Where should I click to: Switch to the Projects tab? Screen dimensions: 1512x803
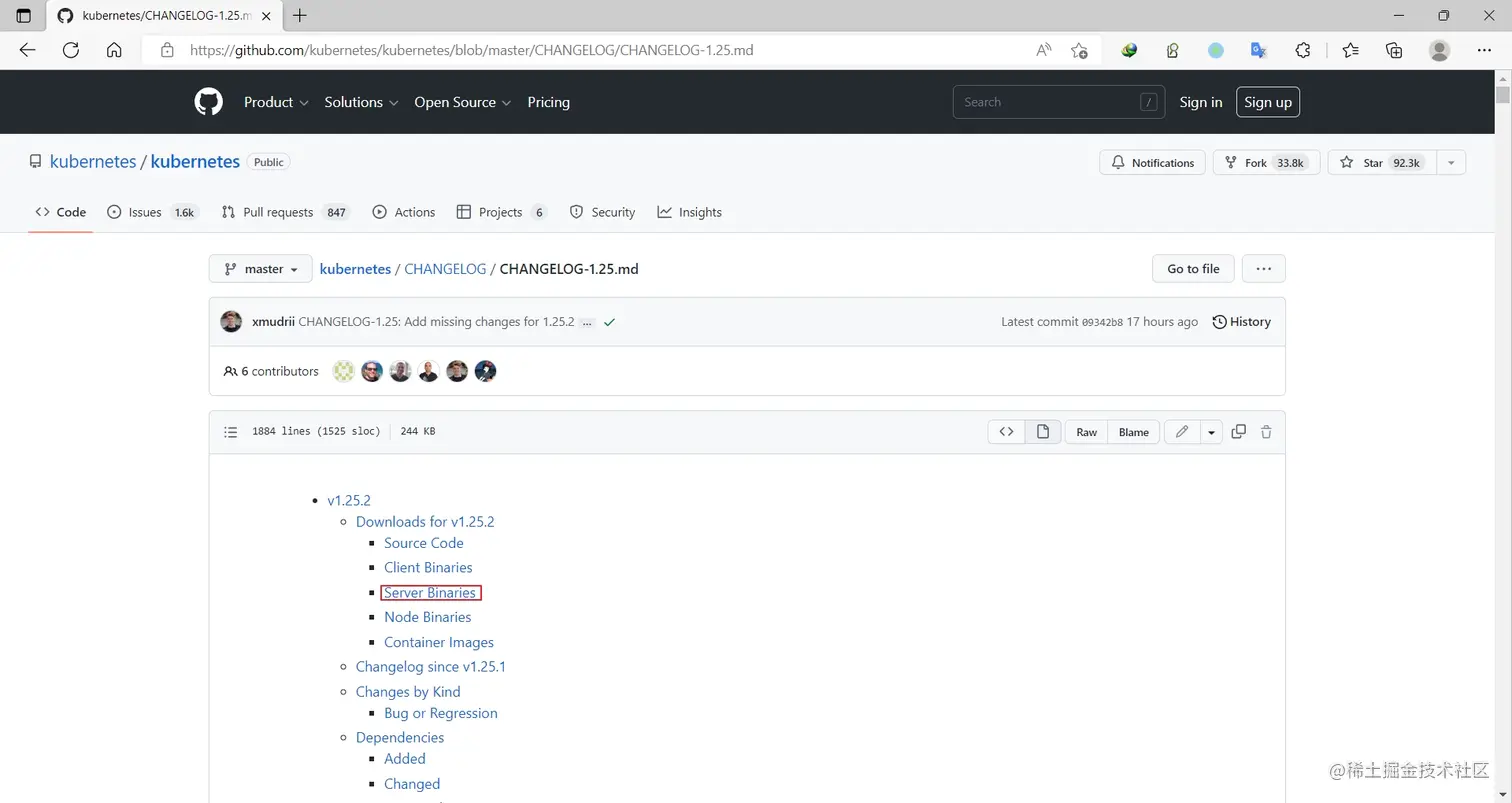click(x=502, y=212)
